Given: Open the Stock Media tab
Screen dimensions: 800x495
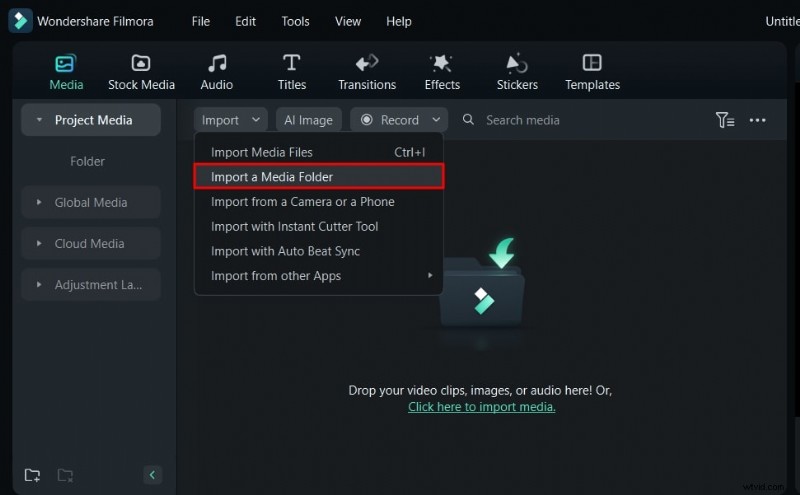Looking at the screenshot, I should click(141, 72).
